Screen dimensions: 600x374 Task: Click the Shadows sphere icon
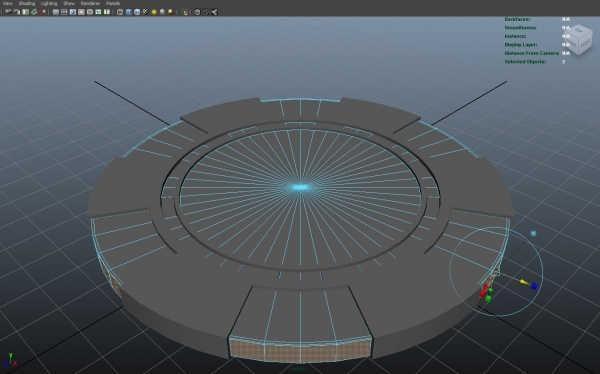pyautogui.click(x=162, y=12)
